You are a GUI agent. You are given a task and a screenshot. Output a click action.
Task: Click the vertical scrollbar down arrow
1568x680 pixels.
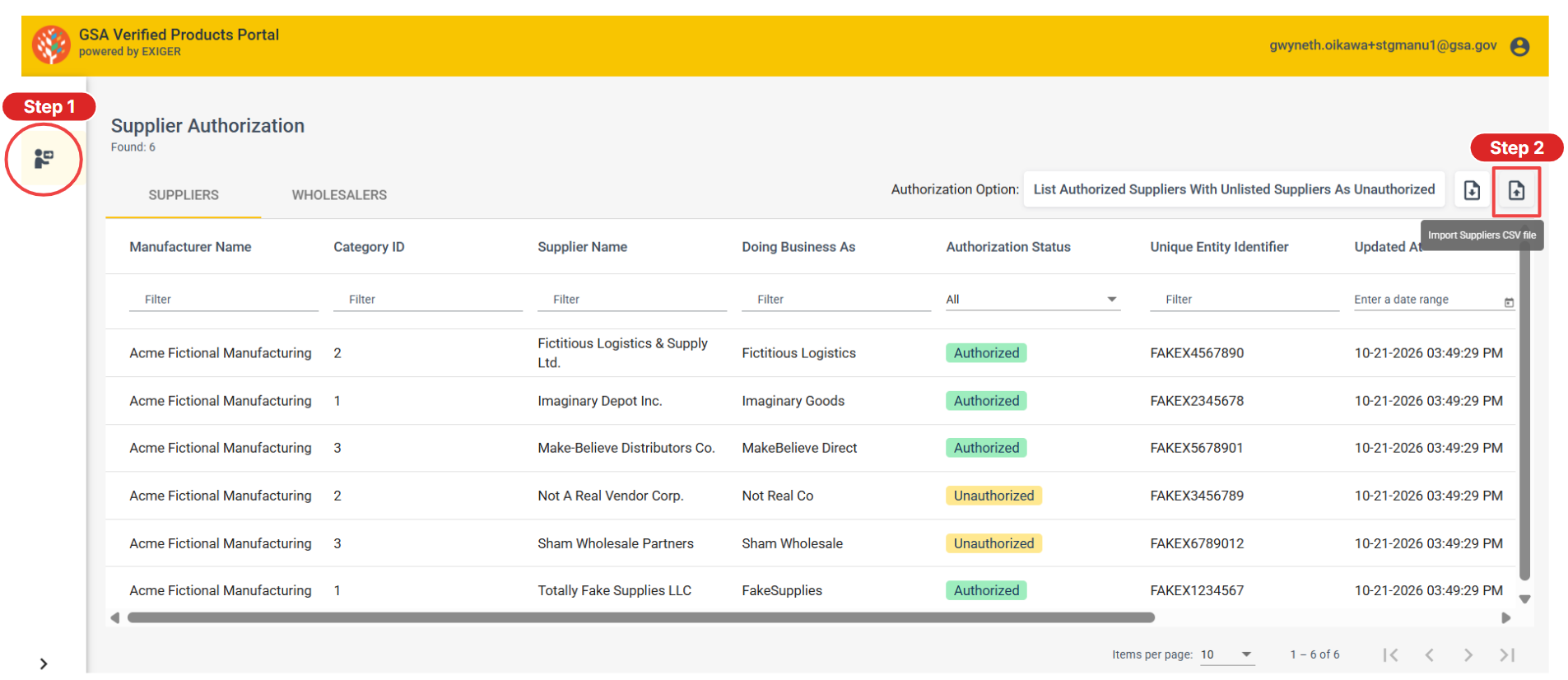point(1524,599)
